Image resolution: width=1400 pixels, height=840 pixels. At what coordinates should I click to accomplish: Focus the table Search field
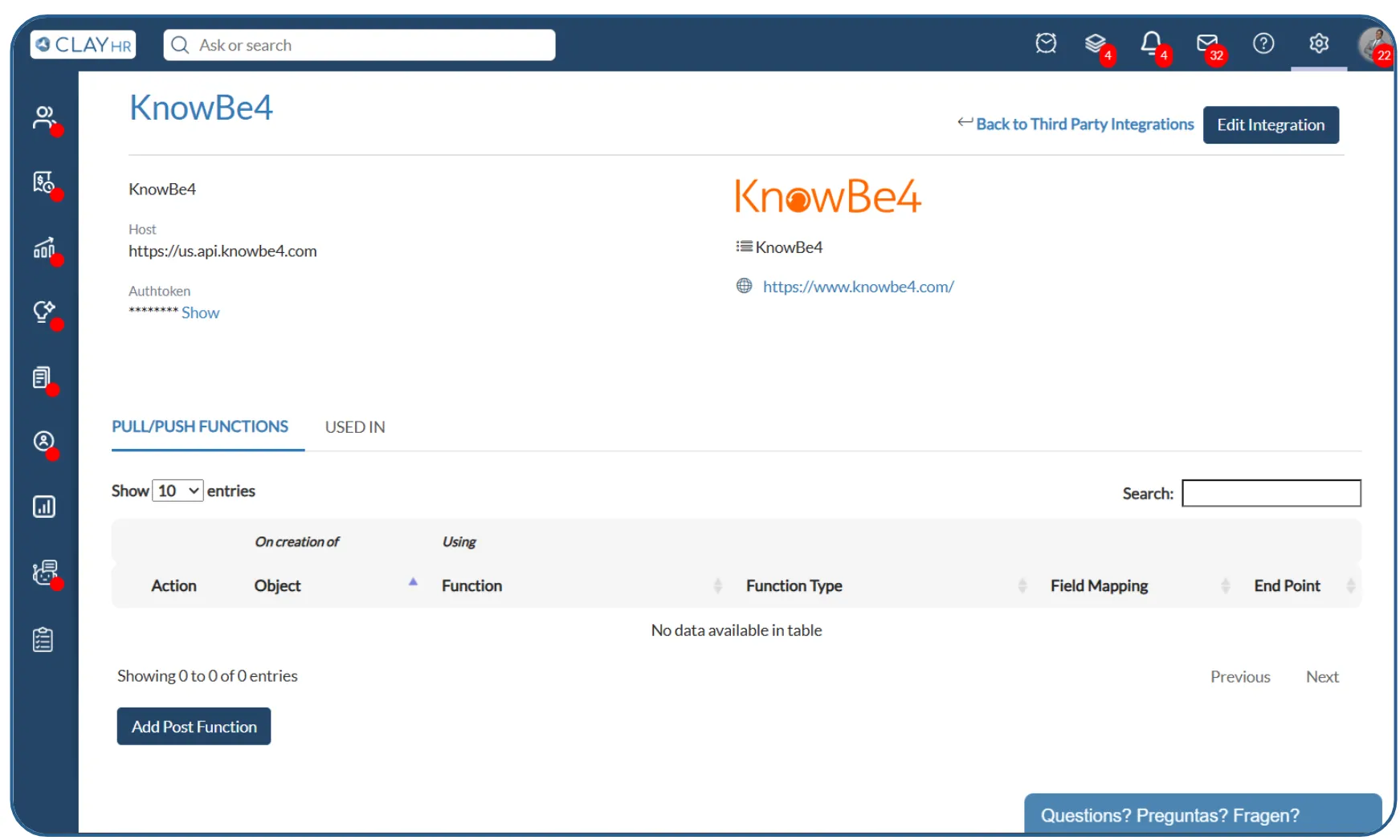point(1271,493)
